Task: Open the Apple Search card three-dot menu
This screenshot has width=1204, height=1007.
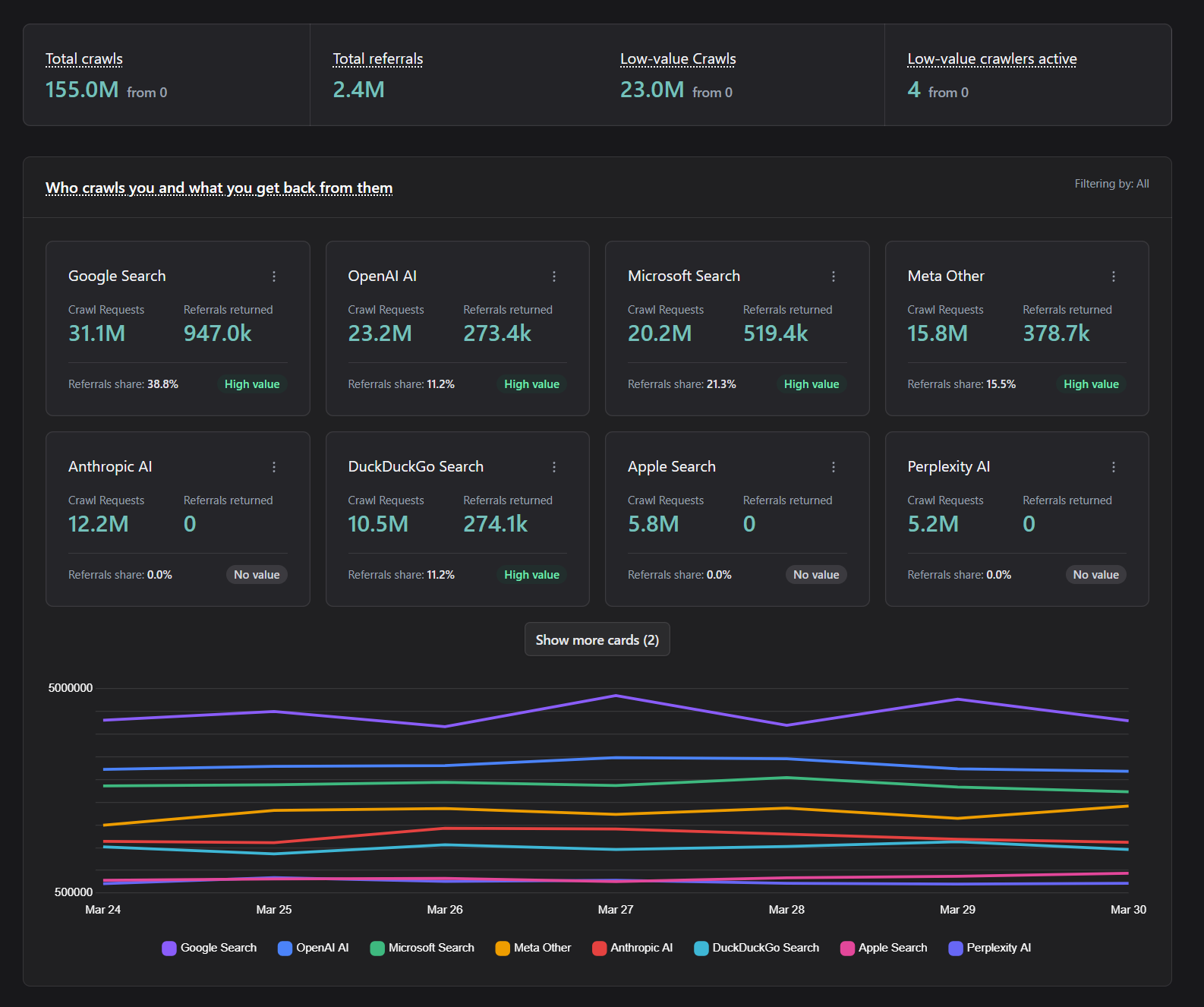Action: [x=834, y=467]
